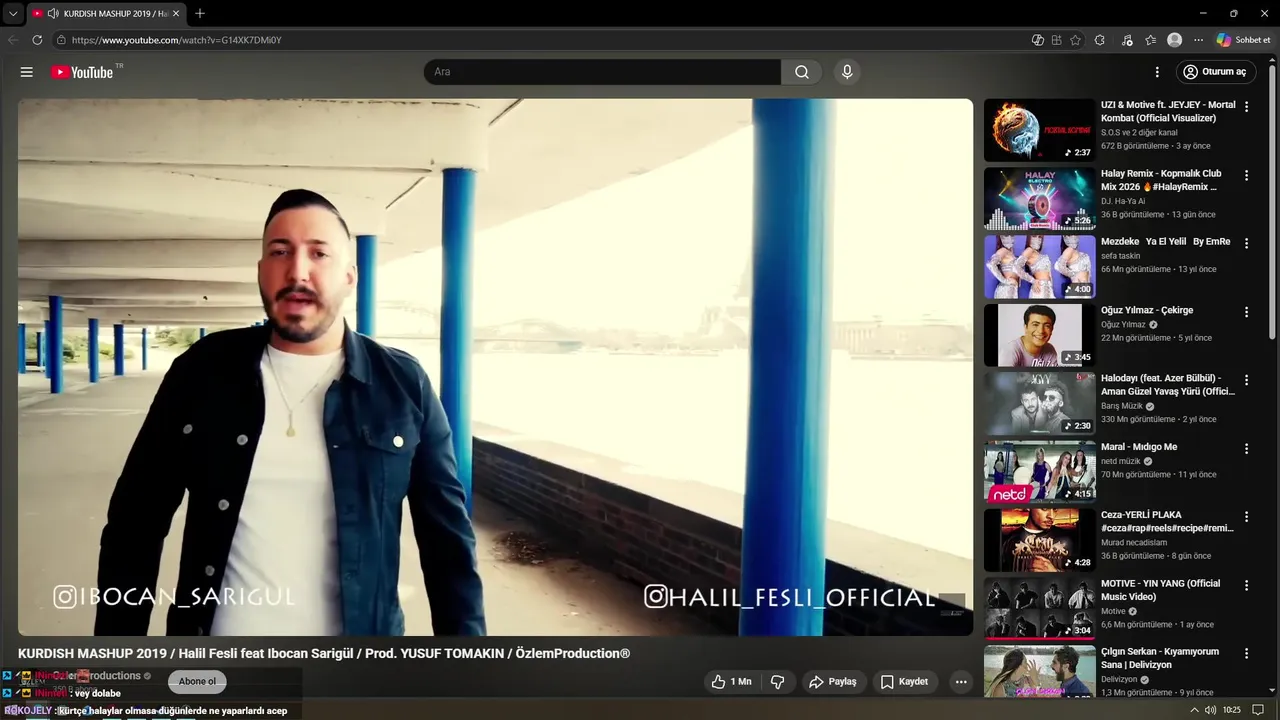Open Oğuz Yılmaz - Çekirge video title
Image resolution: width=1280 pixels, height=720 pixels.
[x=1147, y=310]
